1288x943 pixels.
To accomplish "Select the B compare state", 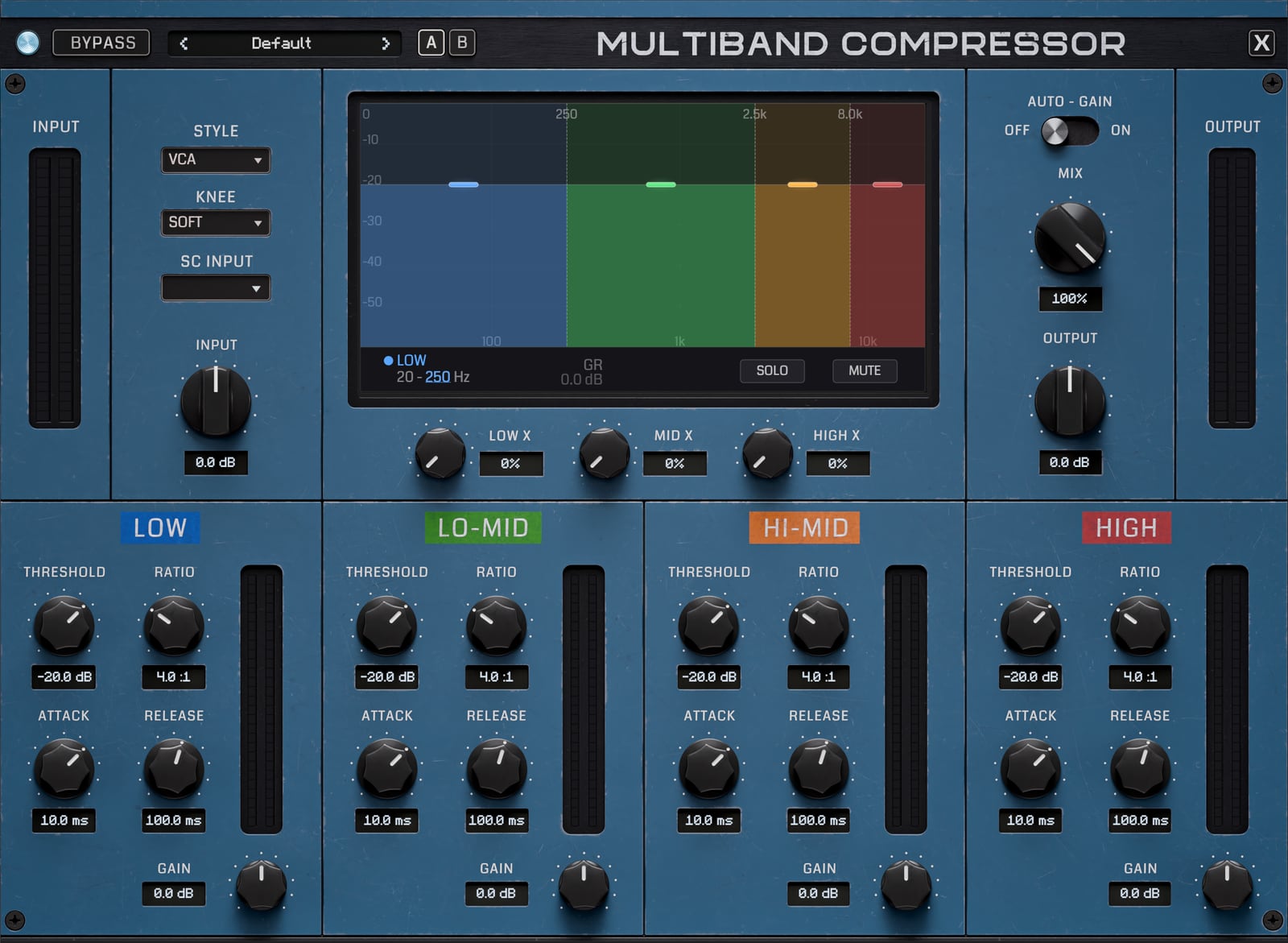I will pos(462,43).
